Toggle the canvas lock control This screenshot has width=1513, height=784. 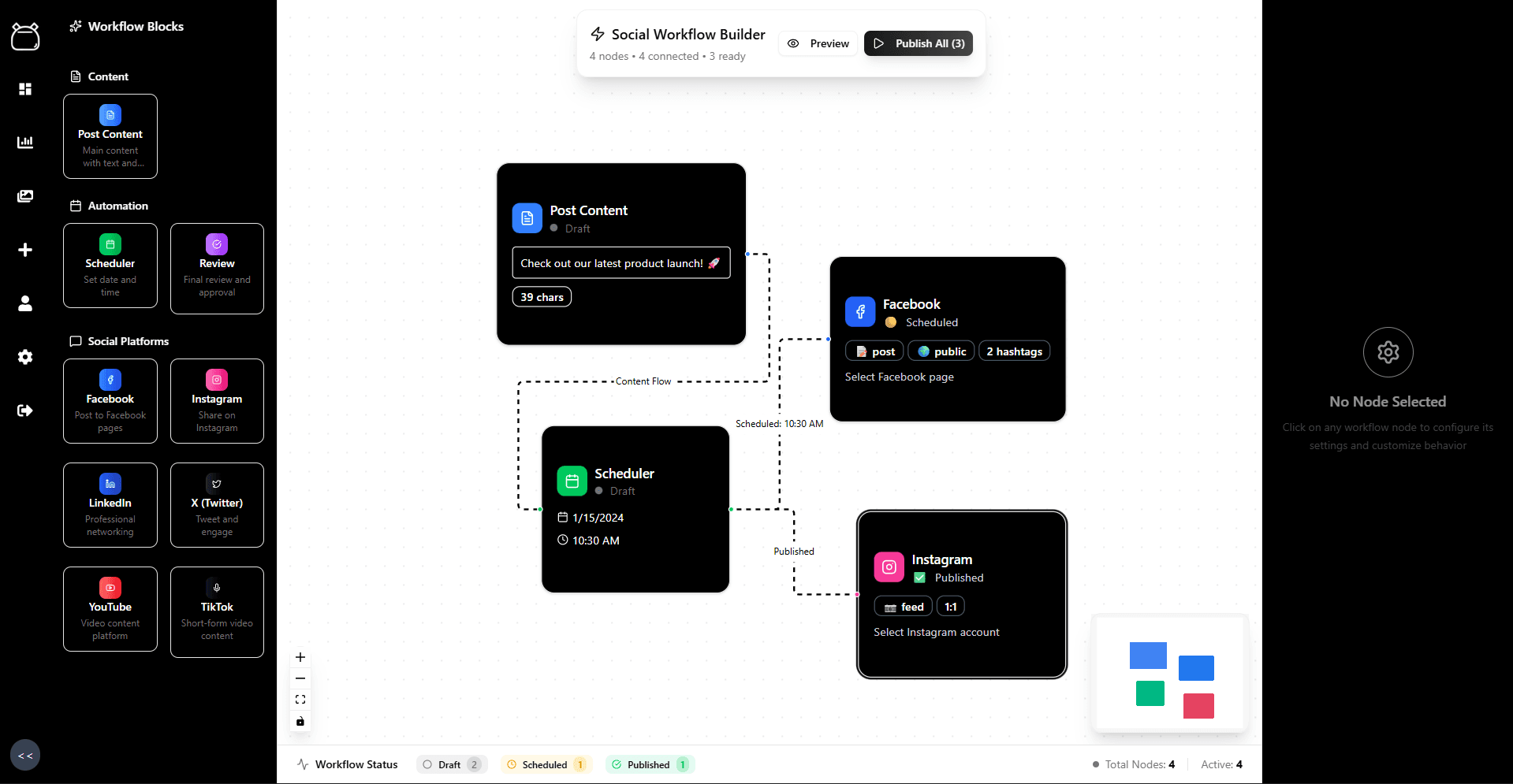(300, 721)
